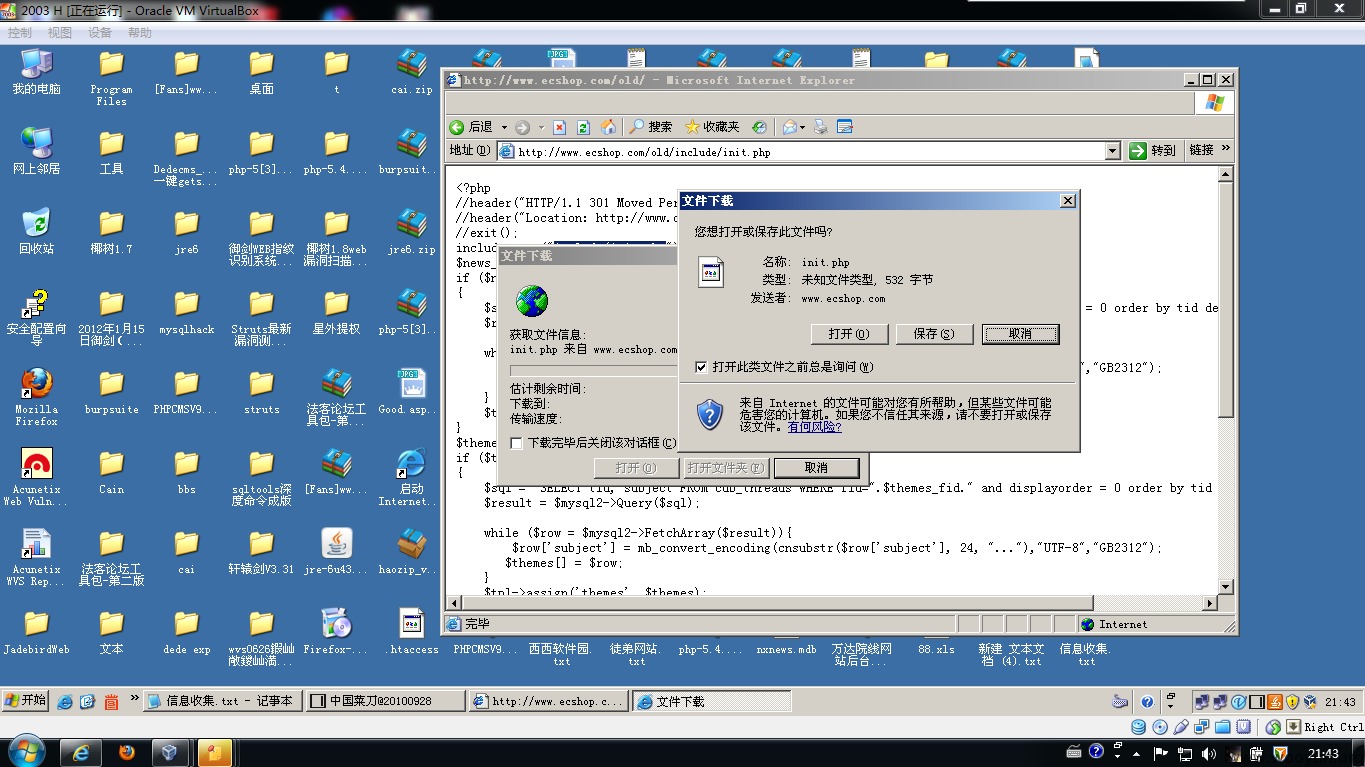Open the VirtualBox 视图 menu
This screenshot has height=767, width=1365.
(60, 33)
